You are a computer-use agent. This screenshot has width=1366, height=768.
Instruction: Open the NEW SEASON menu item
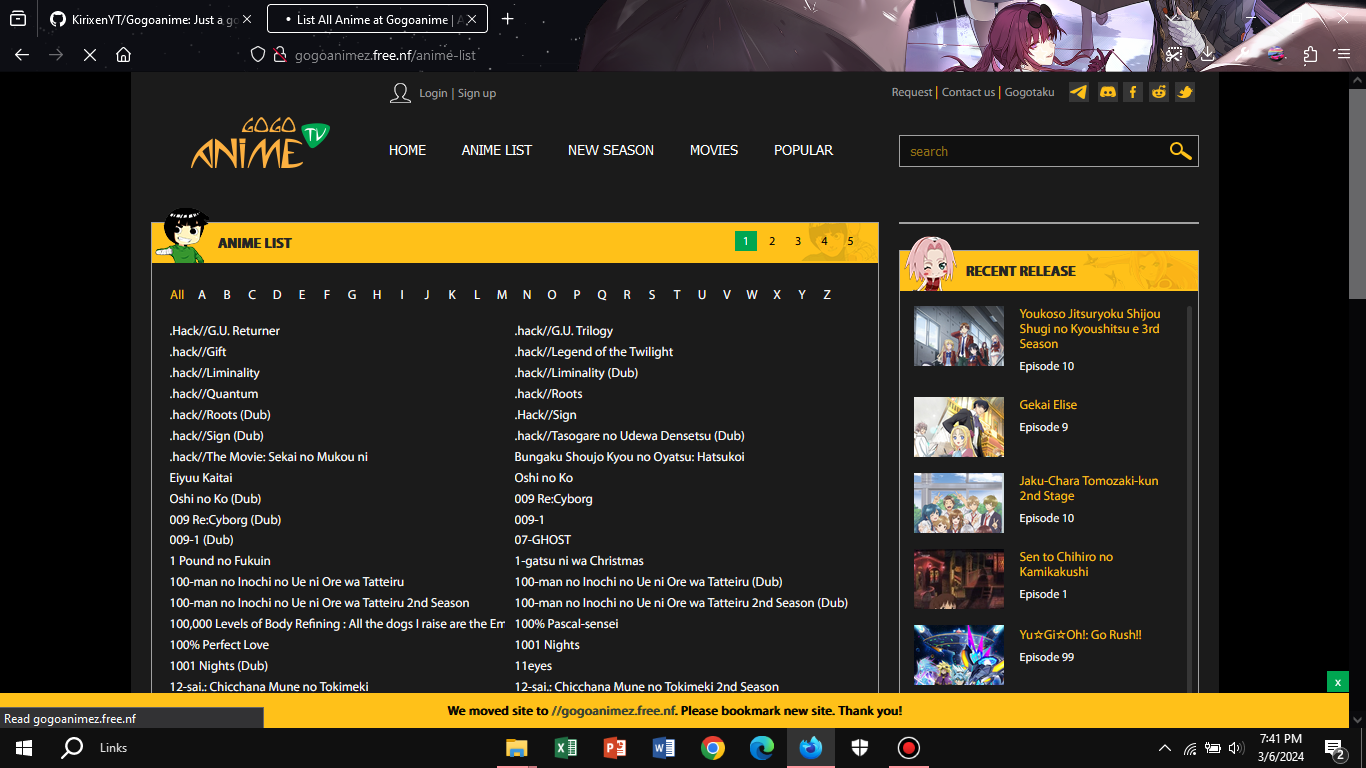click(611, 150)
